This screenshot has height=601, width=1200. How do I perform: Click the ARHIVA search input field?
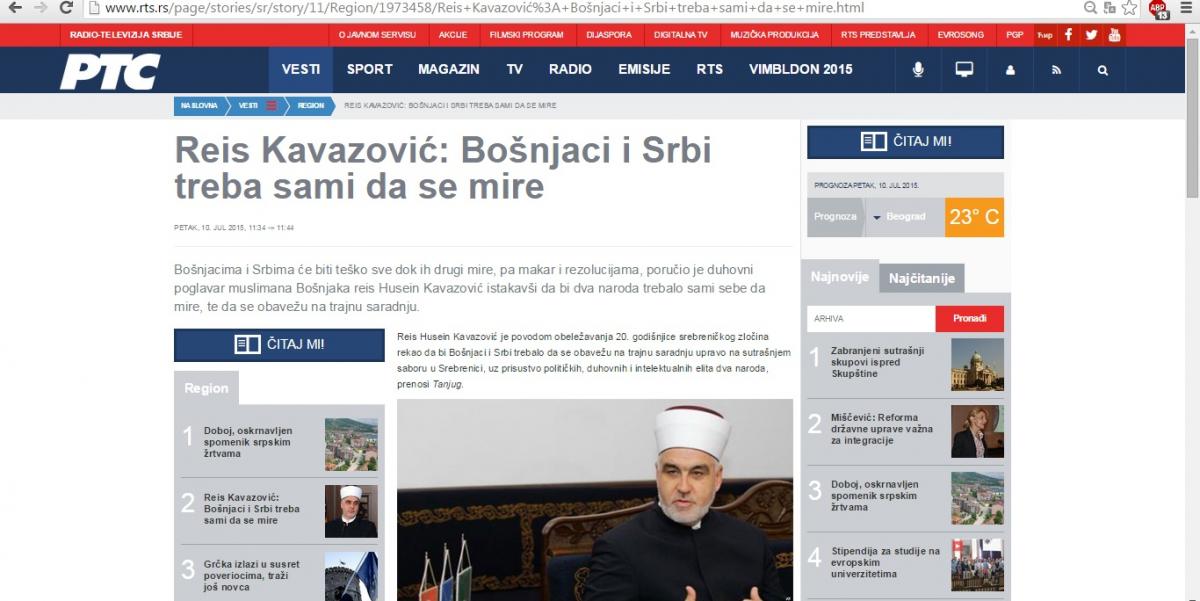tap(871, 319)
